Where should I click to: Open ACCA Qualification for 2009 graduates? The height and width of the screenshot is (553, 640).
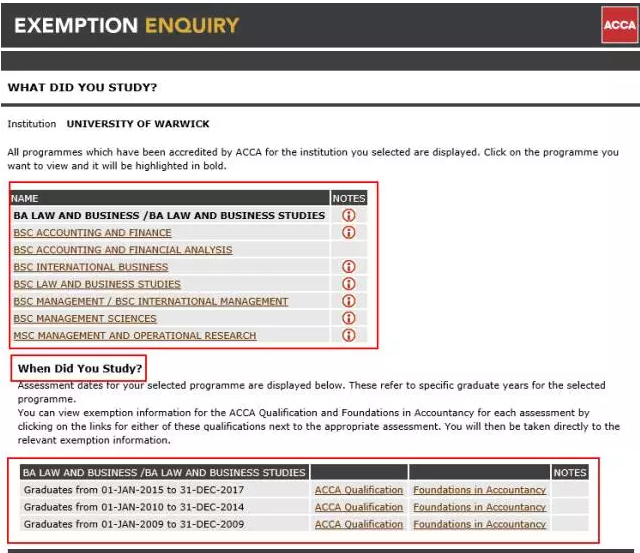point(359,524)
